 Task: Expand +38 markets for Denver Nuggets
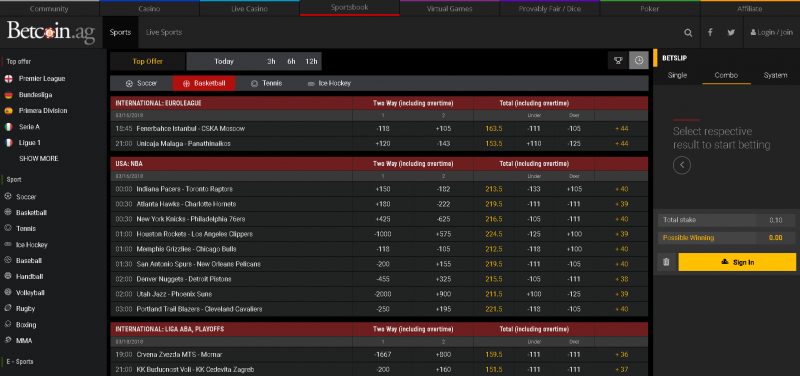(621, 279)
